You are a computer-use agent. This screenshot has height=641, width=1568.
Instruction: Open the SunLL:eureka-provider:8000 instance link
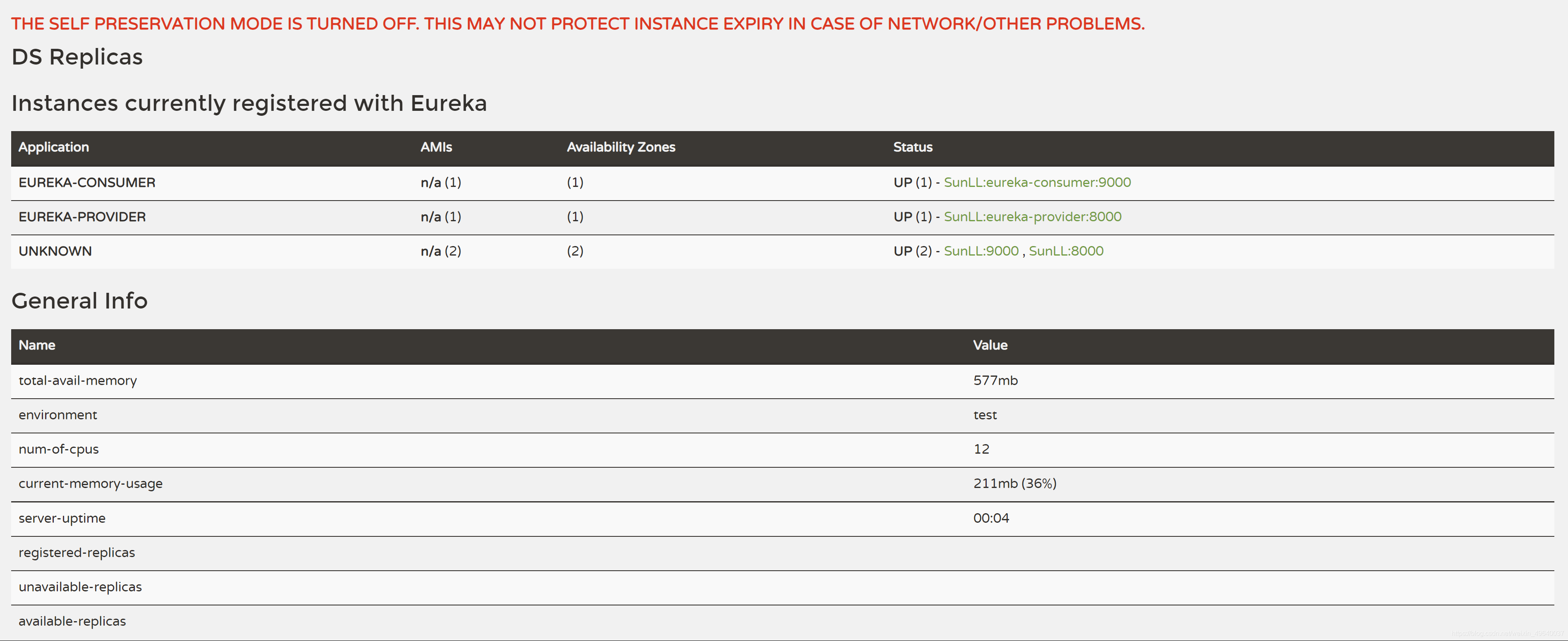1032,217
